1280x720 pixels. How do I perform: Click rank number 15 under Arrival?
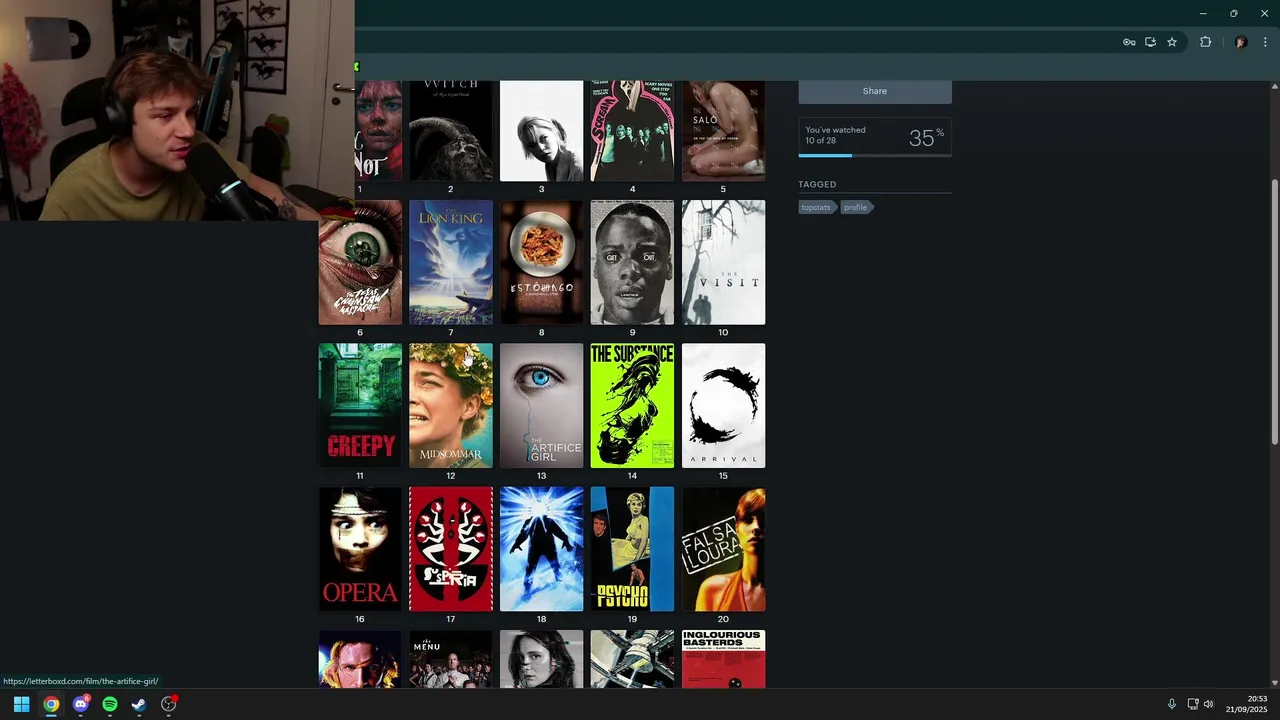(x=723, y=476)
